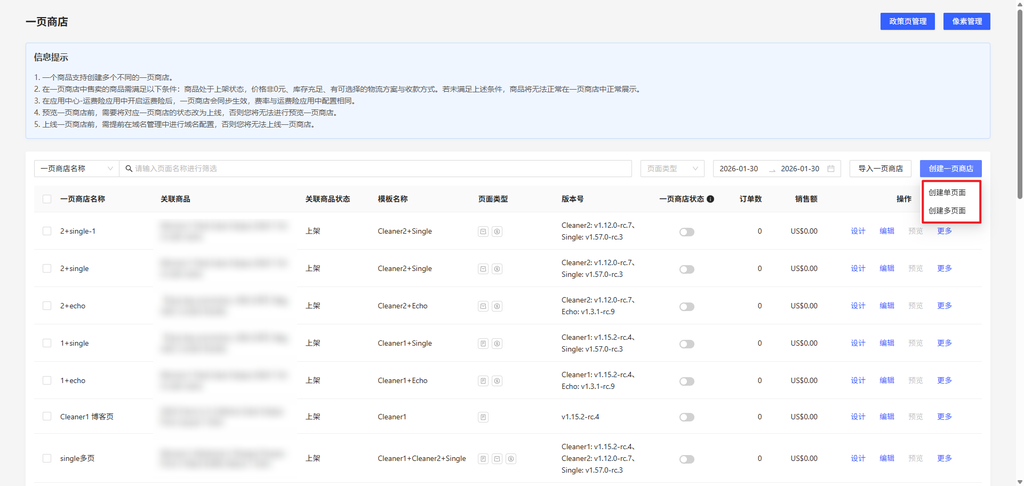Open the 一页商店名称 filter dropdown
1024x486 pixels.
pos(76,169)
